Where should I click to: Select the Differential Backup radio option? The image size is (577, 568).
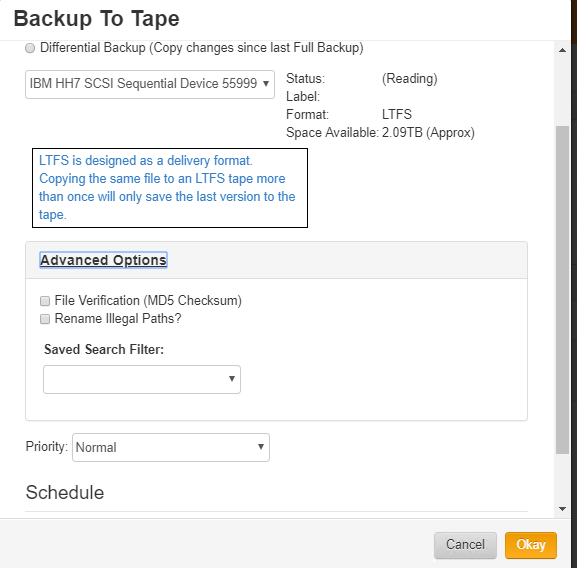30,48
